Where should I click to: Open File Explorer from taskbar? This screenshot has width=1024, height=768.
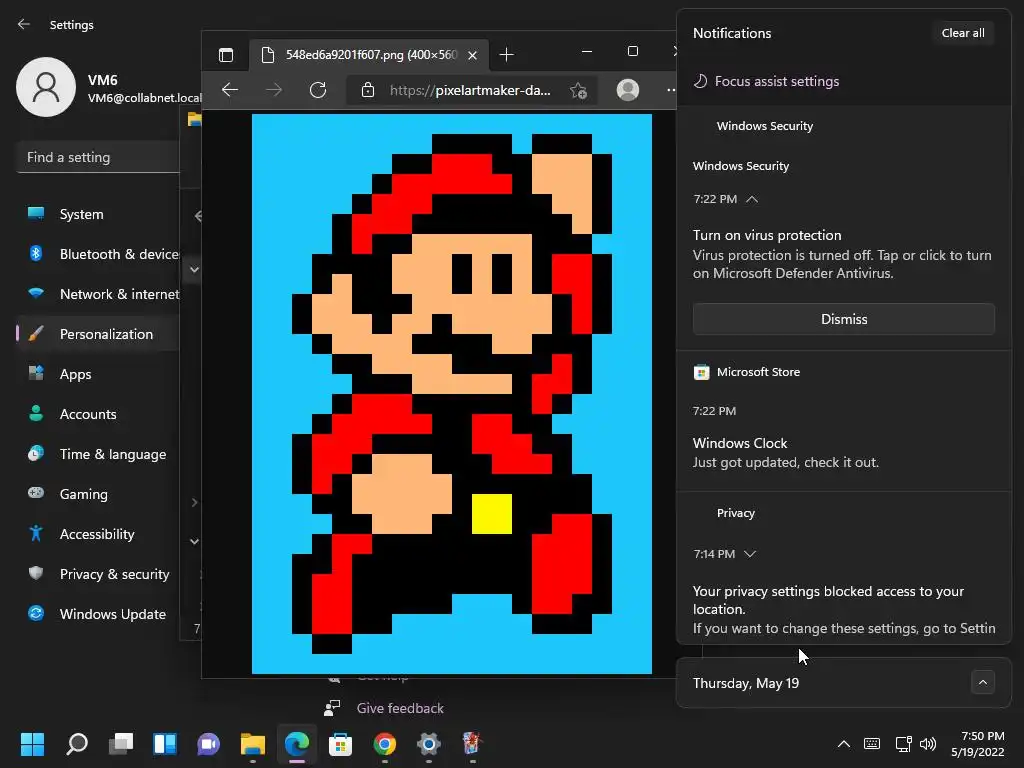253,743
